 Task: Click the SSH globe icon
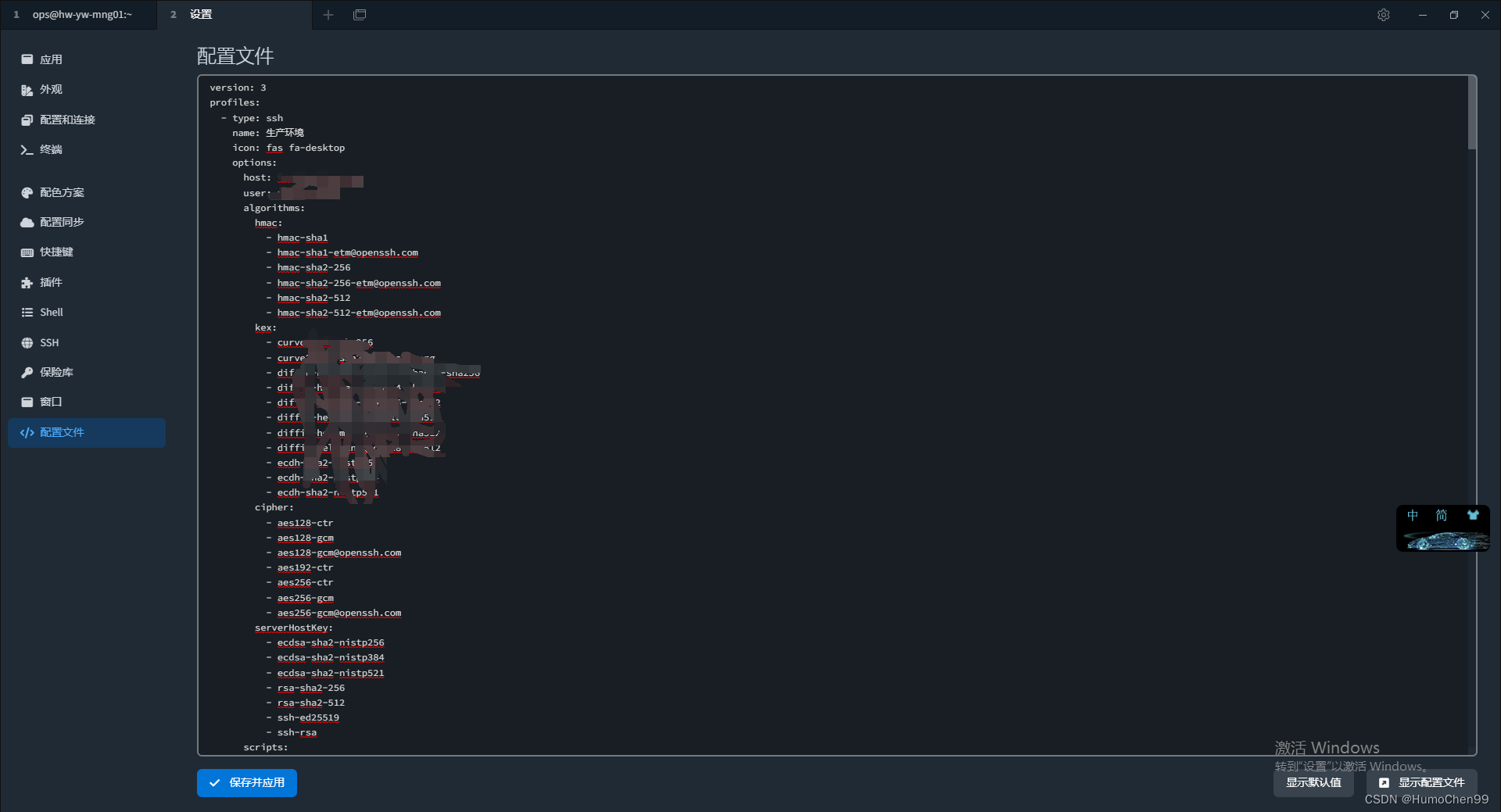pos(27,342)
